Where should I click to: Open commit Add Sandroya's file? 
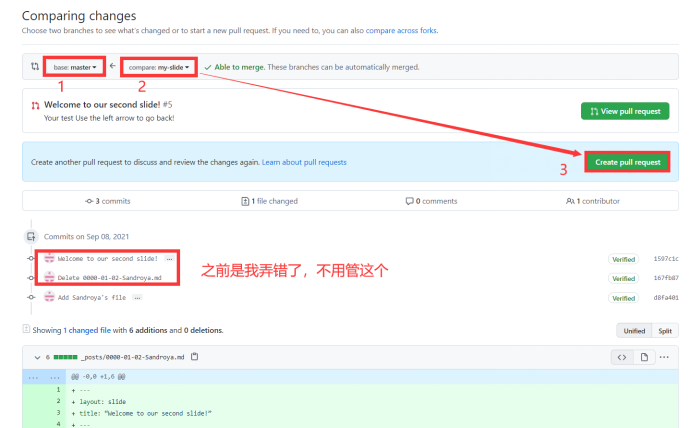tap(92, 298)
